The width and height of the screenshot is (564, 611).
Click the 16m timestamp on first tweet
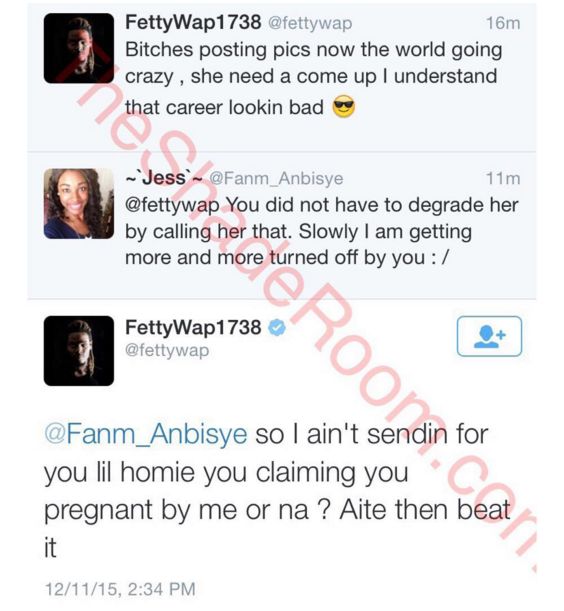click(x=503, y=23)
